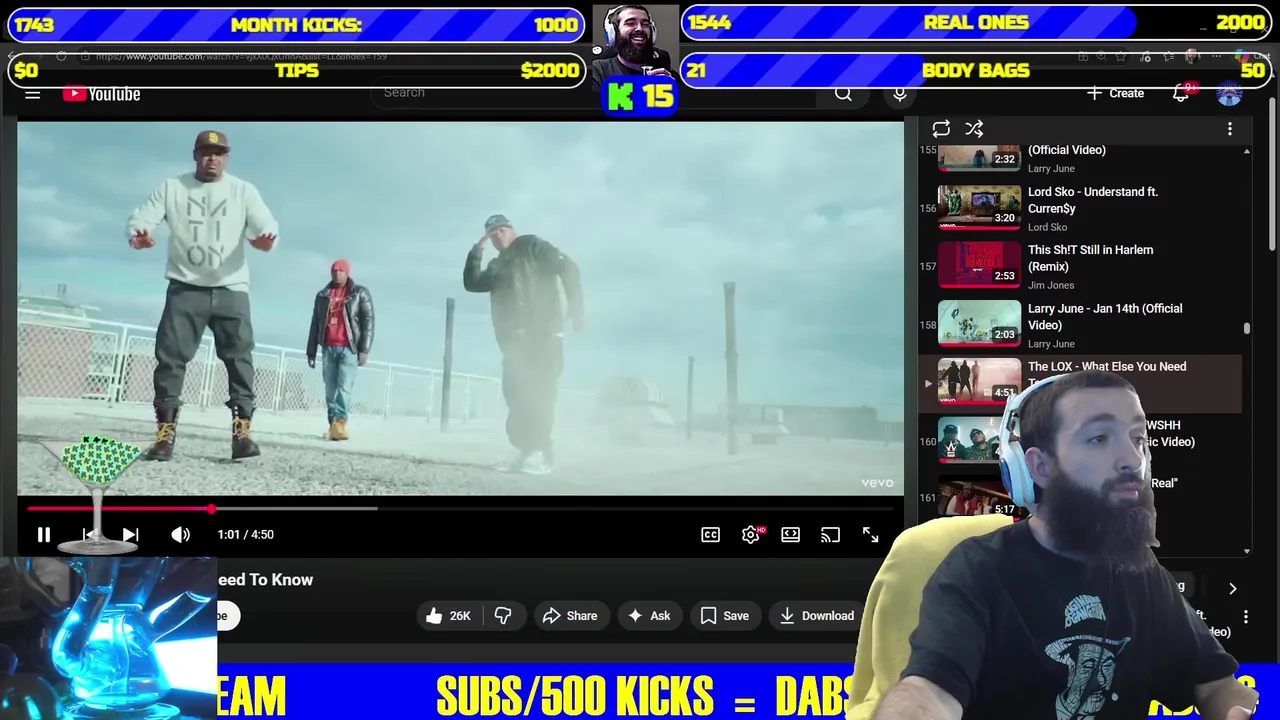Viewport: 1280px width, 720px height.
Task: Download the video
Action: click(817, 616)
